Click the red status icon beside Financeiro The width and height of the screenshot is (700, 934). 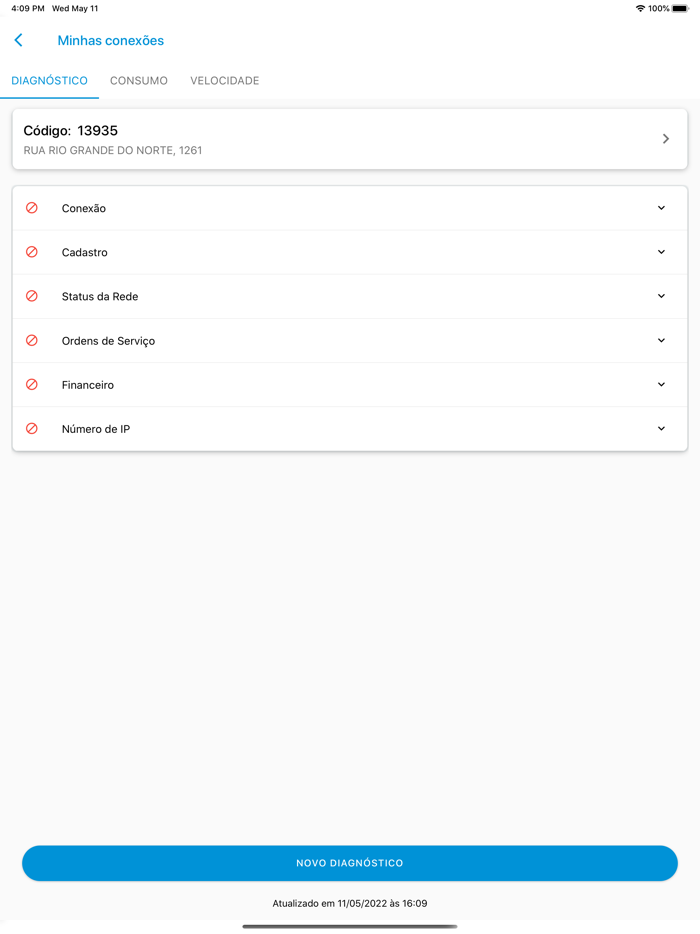point(32,384)
